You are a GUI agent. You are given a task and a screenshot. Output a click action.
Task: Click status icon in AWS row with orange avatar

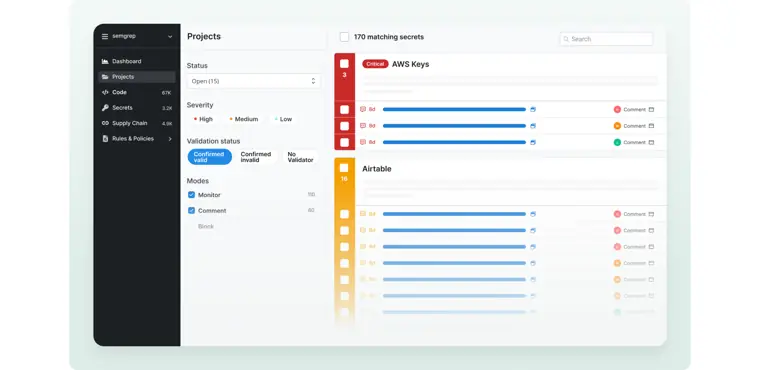point(363,126)
